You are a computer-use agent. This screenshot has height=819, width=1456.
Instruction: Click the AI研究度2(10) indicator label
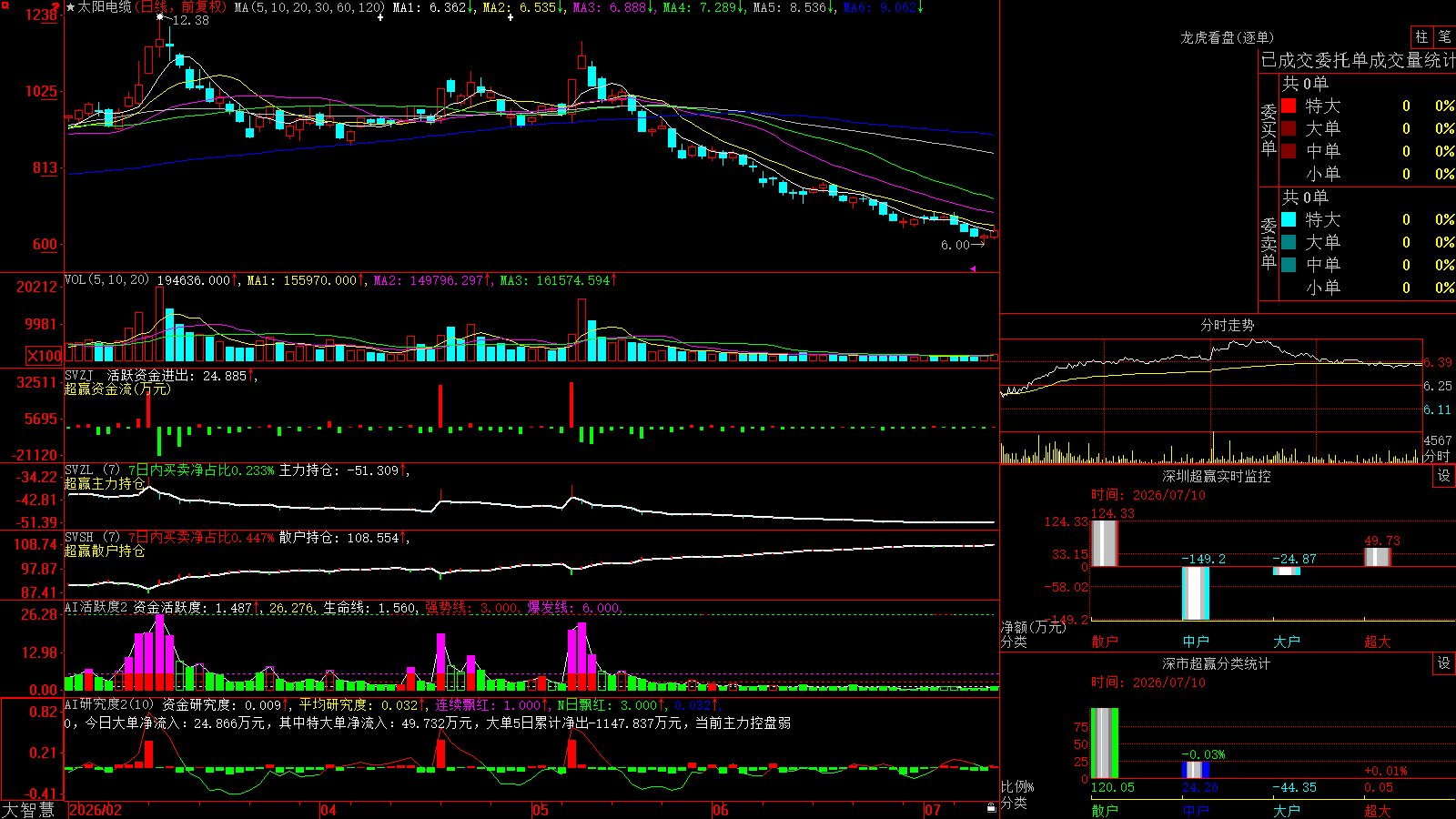(x=109, y=704)
